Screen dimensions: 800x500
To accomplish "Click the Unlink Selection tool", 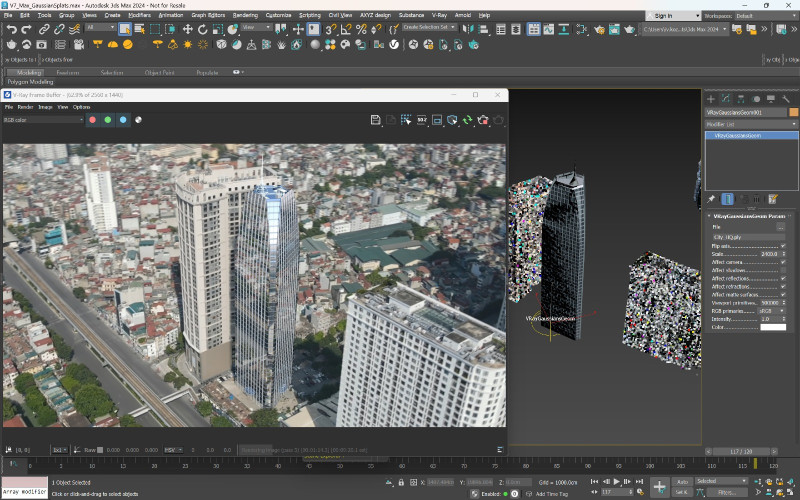I will tap(59, 29).
